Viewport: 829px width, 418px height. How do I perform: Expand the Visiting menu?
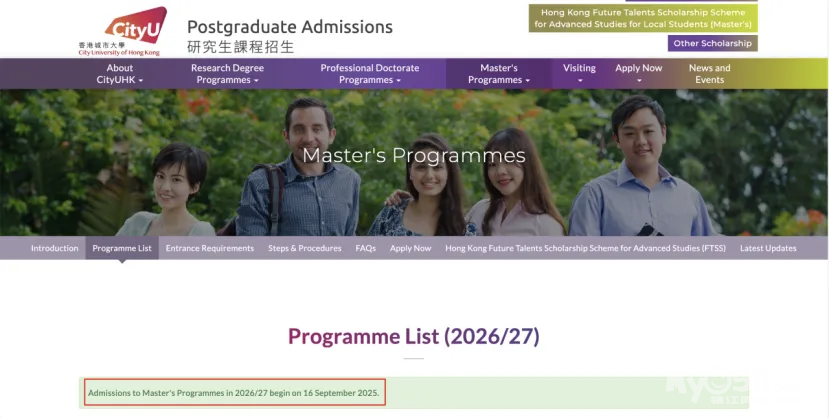coord(579,74)
